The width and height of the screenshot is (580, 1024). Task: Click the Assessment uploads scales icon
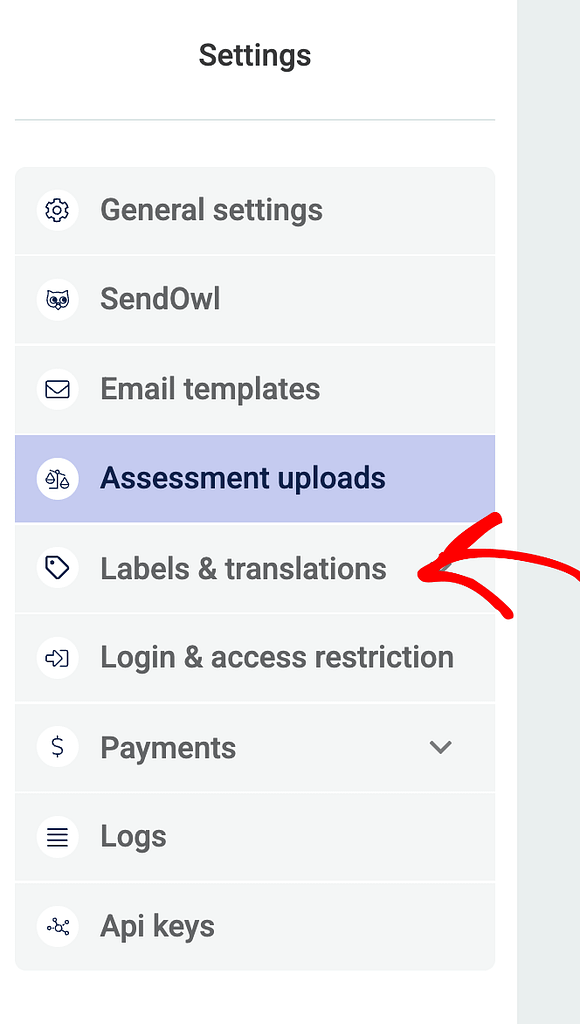57,479
